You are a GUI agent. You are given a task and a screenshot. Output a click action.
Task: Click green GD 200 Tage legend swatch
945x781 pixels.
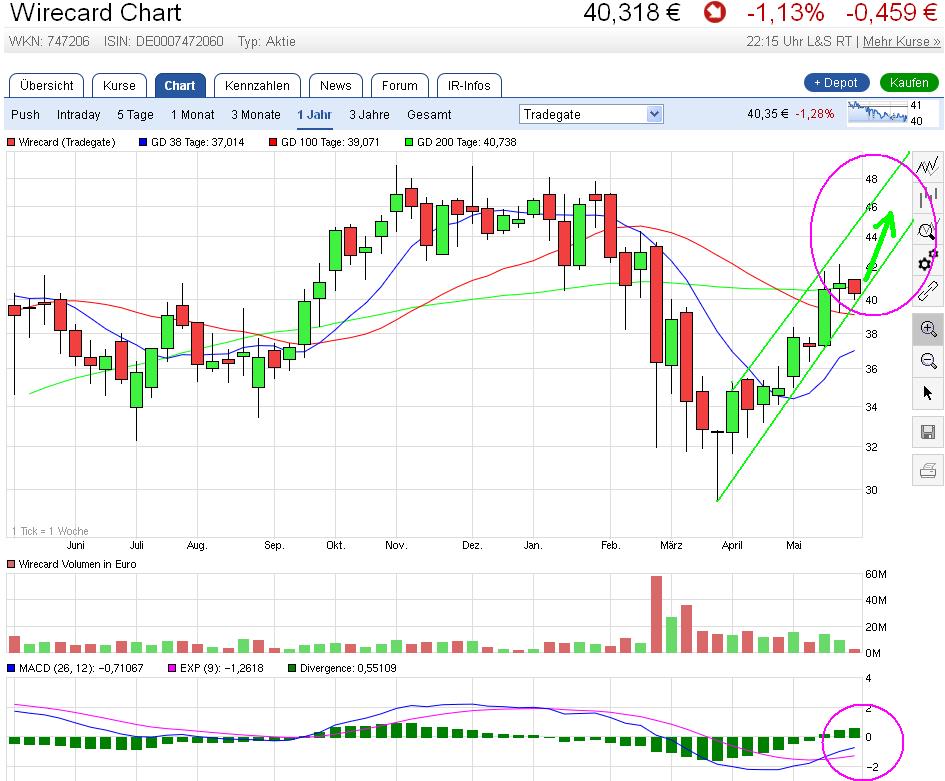point(409,142)
